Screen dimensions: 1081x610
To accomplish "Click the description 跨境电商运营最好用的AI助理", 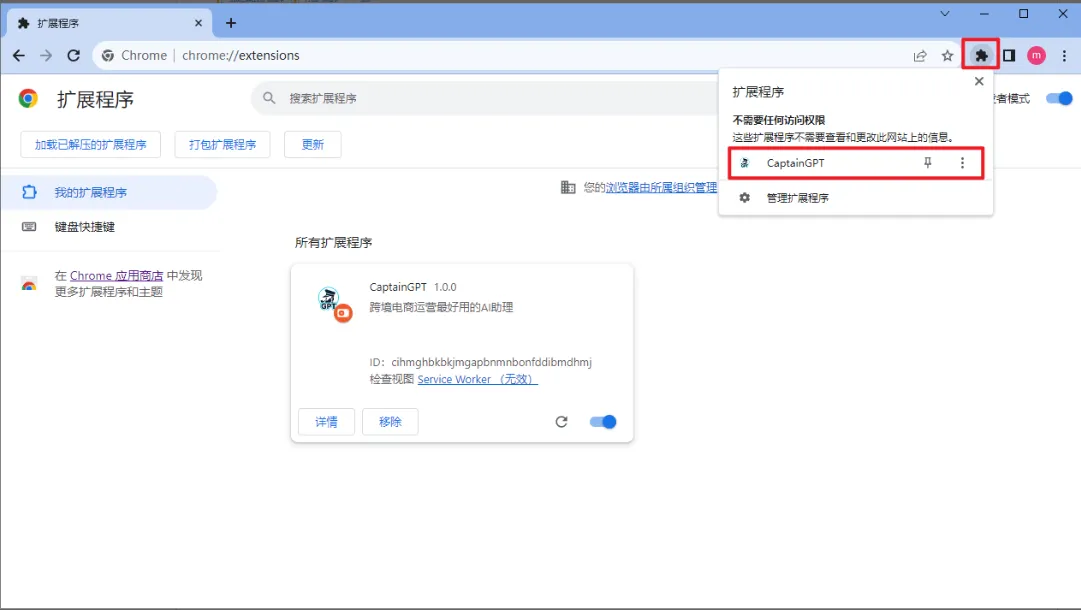I will pos(441,307).
